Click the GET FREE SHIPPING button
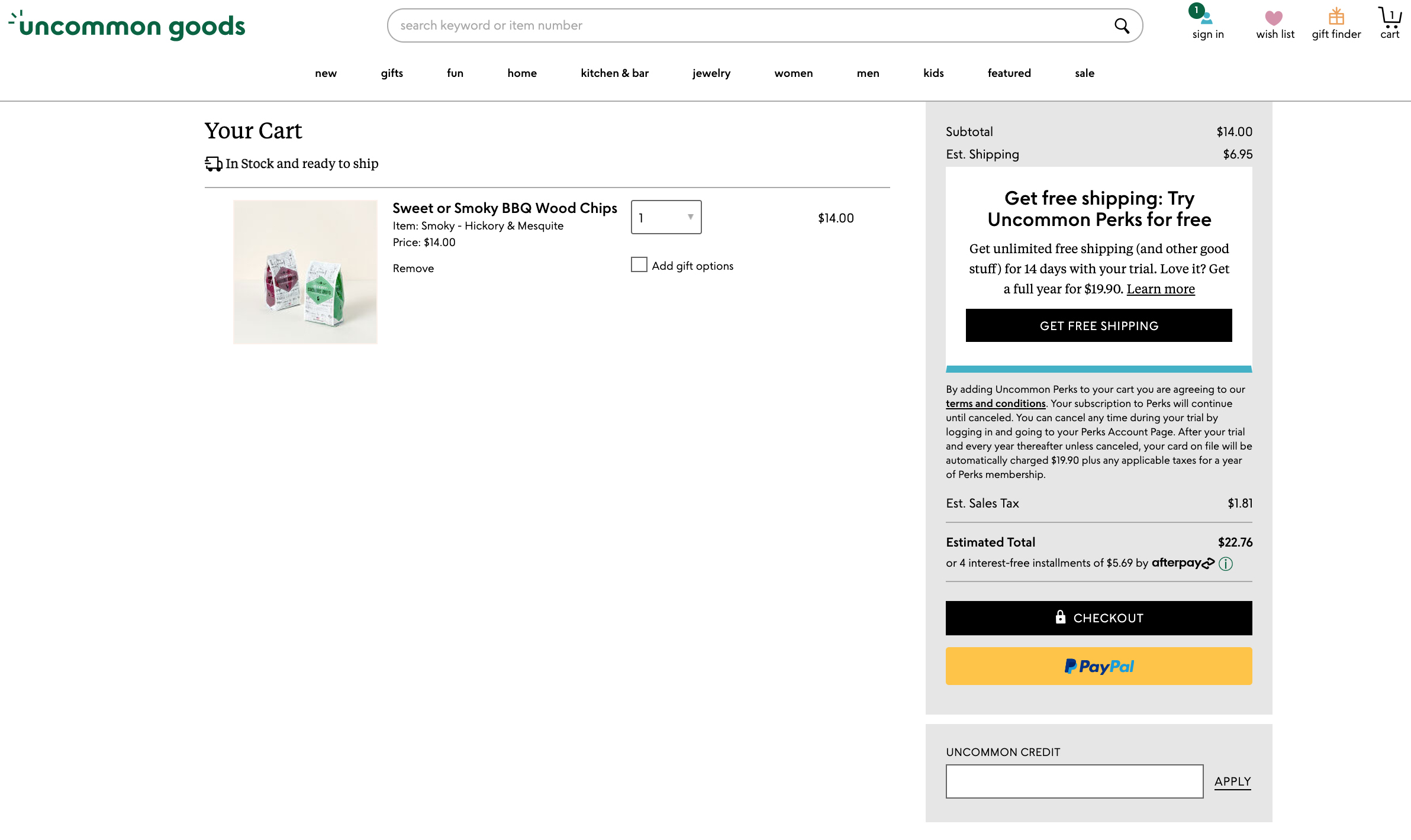The width and height of the screenshot is (1411, 840). point(1098,325)
